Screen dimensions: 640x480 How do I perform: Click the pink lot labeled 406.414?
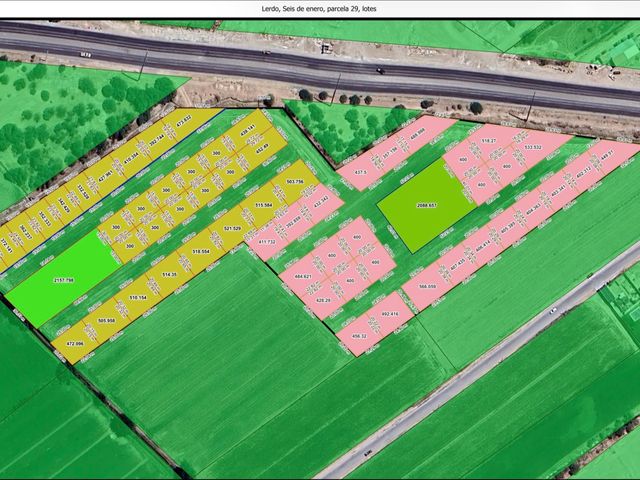pyautogui.click(x=483, y=247)
